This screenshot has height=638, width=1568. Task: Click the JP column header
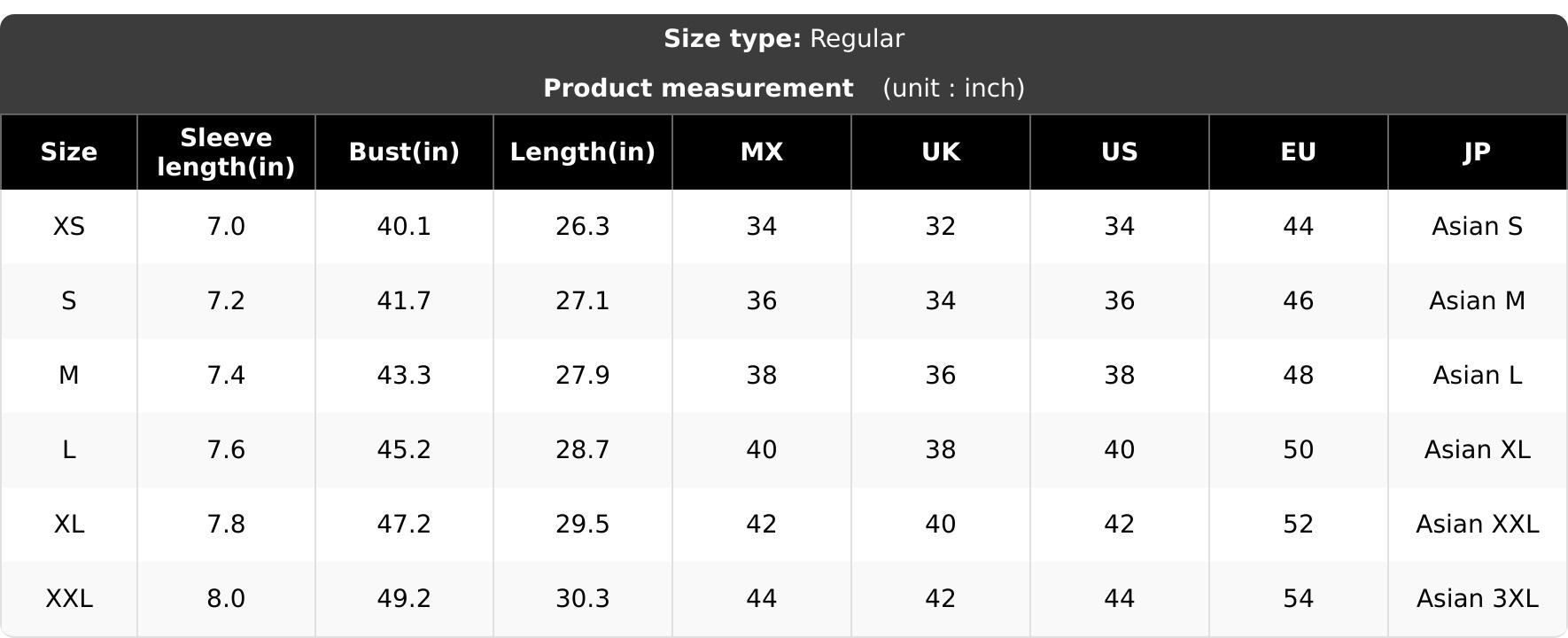click(1478, 152)
